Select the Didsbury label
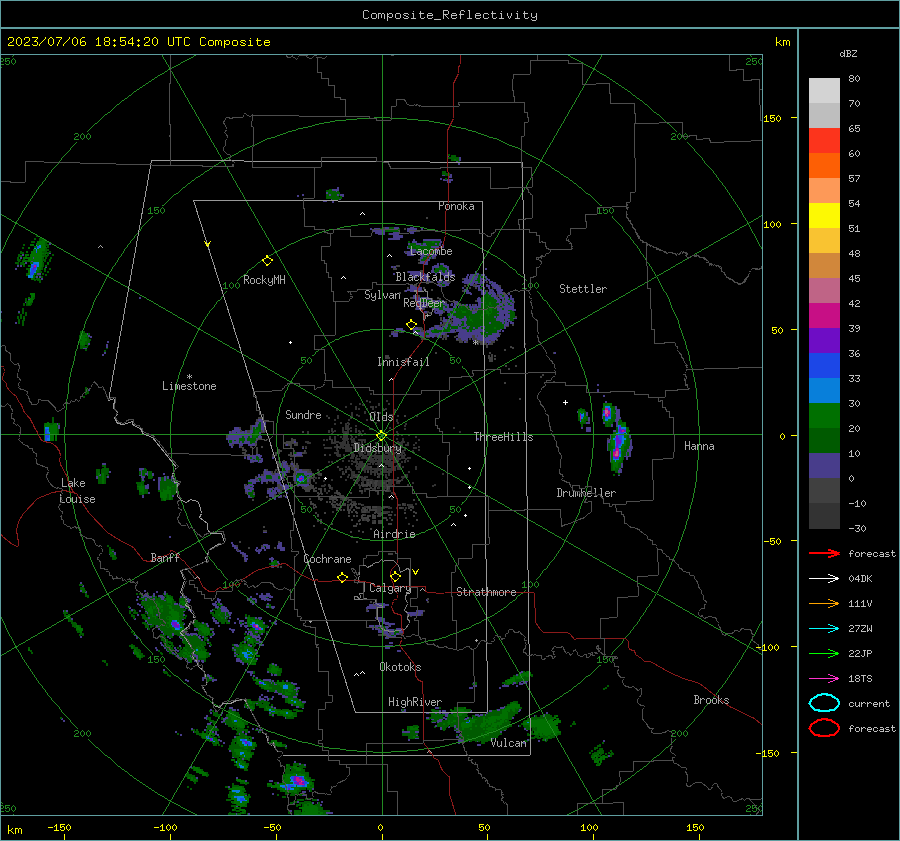900x841 pixels. pyautogui.click(x=378, y=448)
